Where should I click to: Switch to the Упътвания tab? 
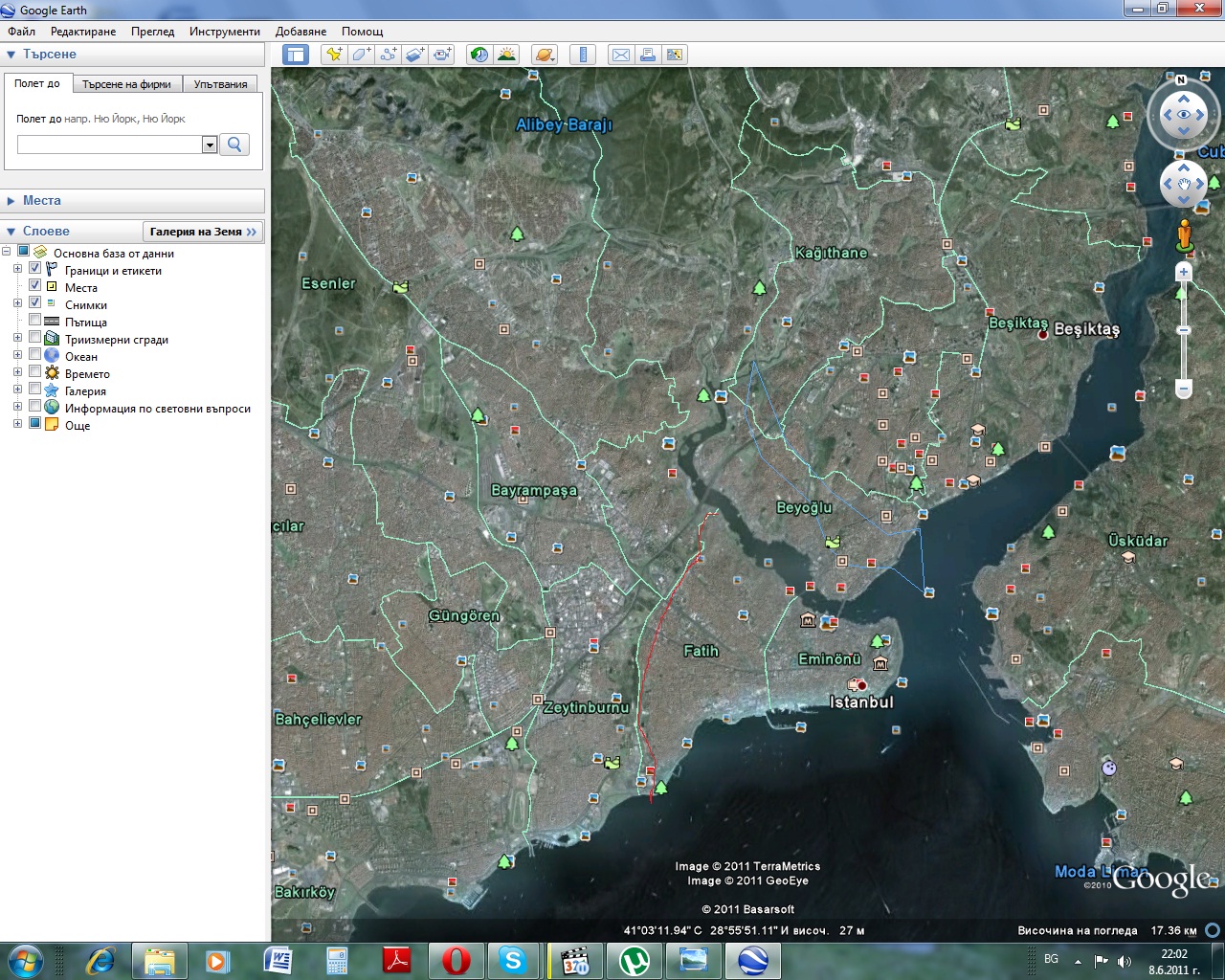[x=221, y=84]
